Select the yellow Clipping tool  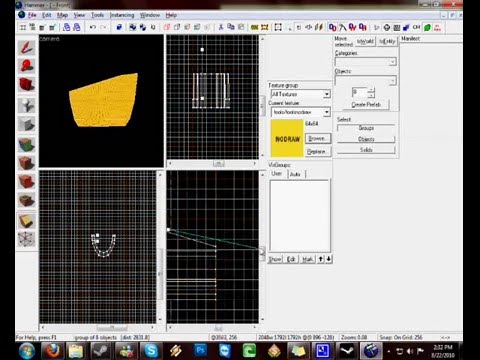[x=27, y=221]
